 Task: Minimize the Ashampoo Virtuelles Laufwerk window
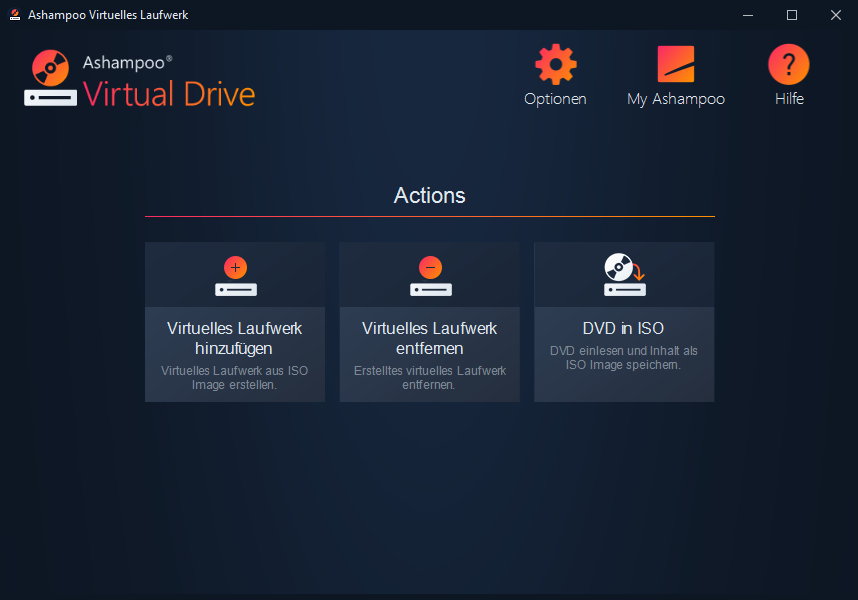[x=748, y=15]
